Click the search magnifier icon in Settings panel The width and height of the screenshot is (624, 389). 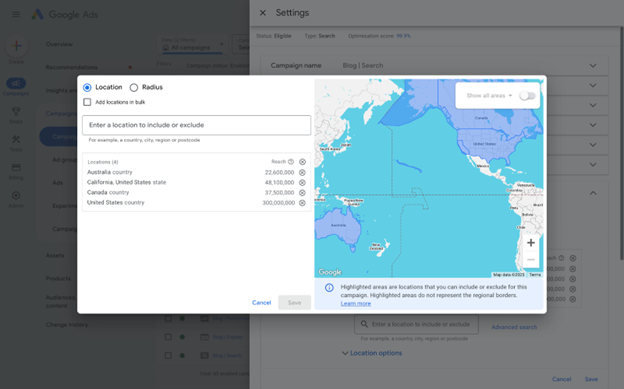coord(364,324)
